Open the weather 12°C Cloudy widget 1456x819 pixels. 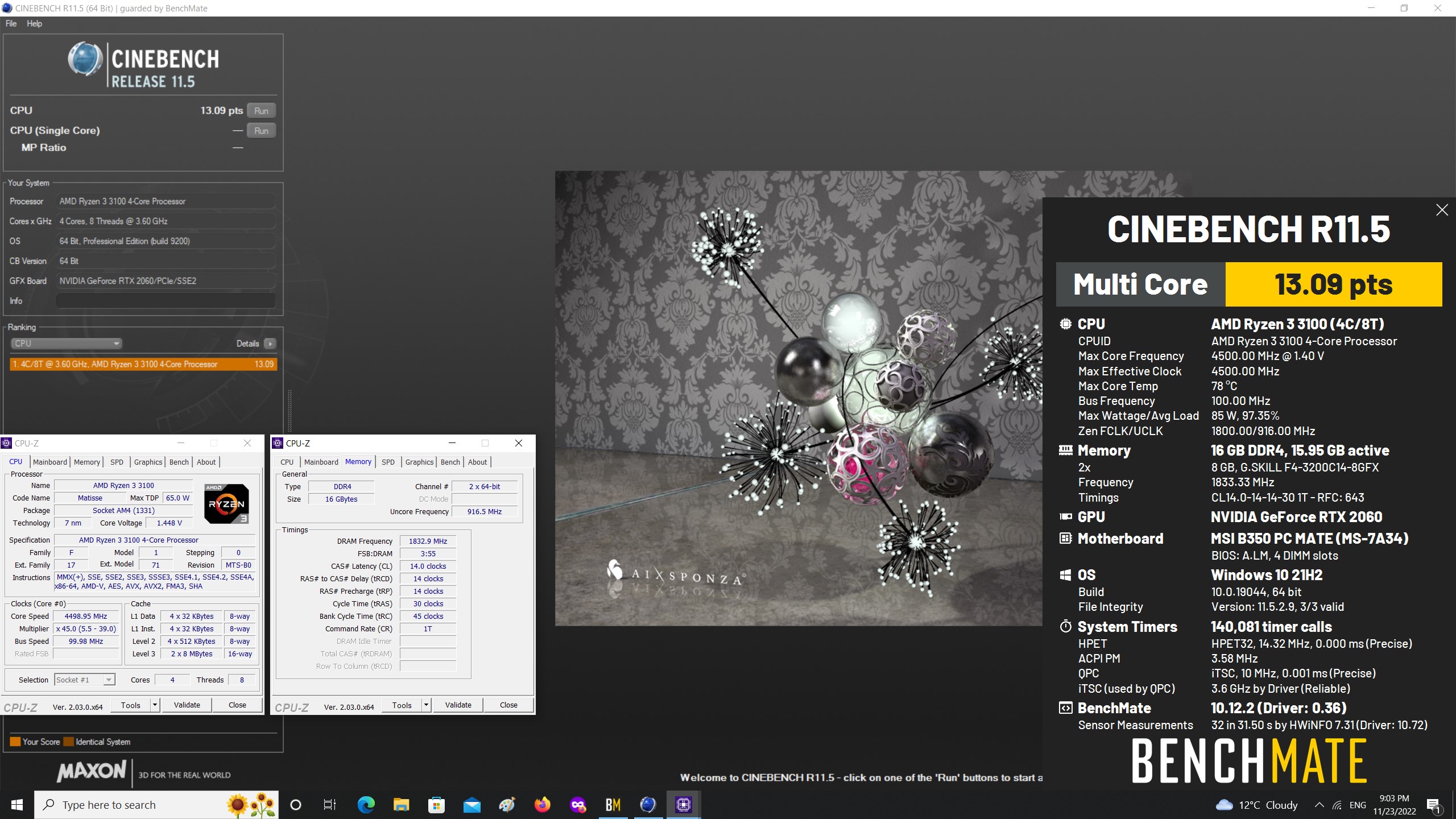pyautogui.click(x=1256, y=805)
